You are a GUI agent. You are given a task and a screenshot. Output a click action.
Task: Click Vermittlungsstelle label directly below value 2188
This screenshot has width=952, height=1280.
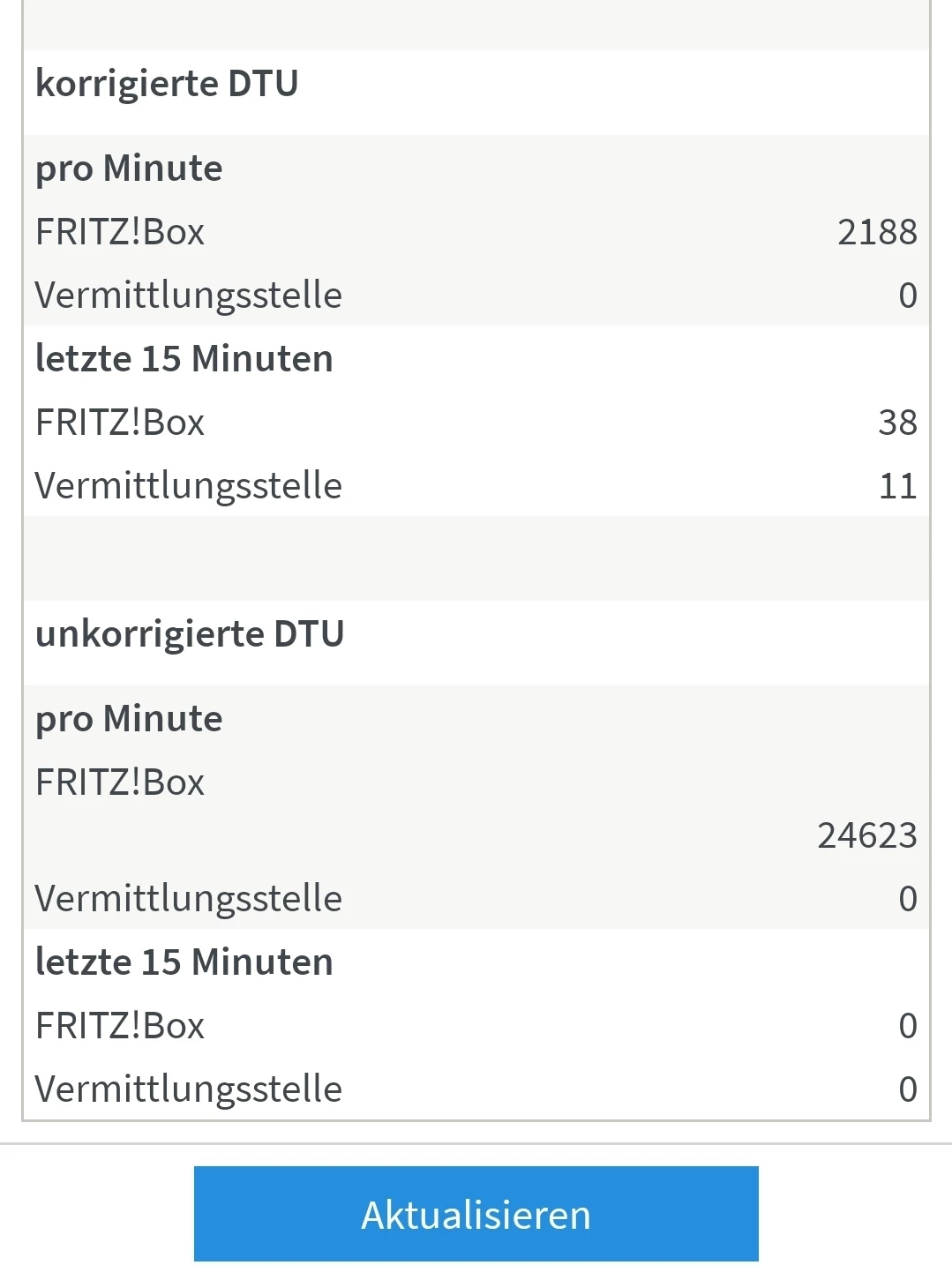(x=188, y=296)
